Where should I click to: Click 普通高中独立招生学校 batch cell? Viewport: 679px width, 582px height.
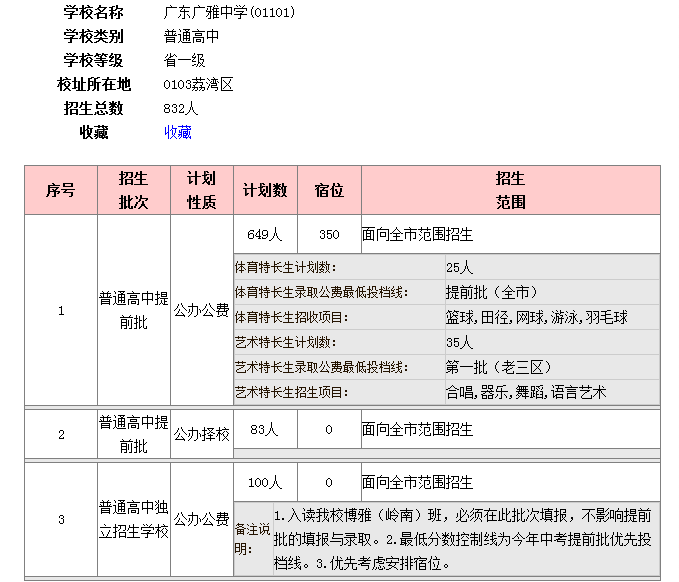pos(134,519)
